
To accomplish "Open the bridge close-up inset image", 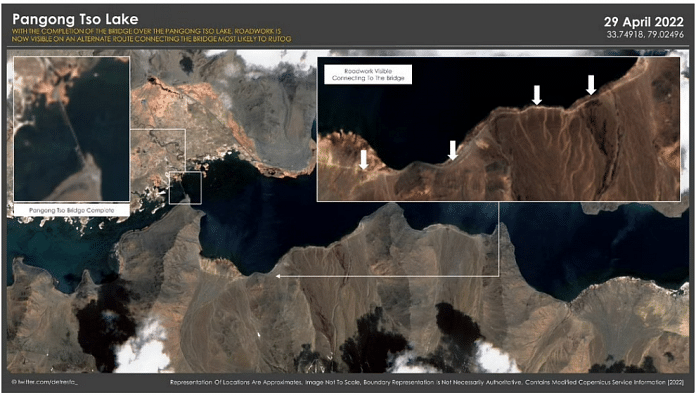I will 71,129.
